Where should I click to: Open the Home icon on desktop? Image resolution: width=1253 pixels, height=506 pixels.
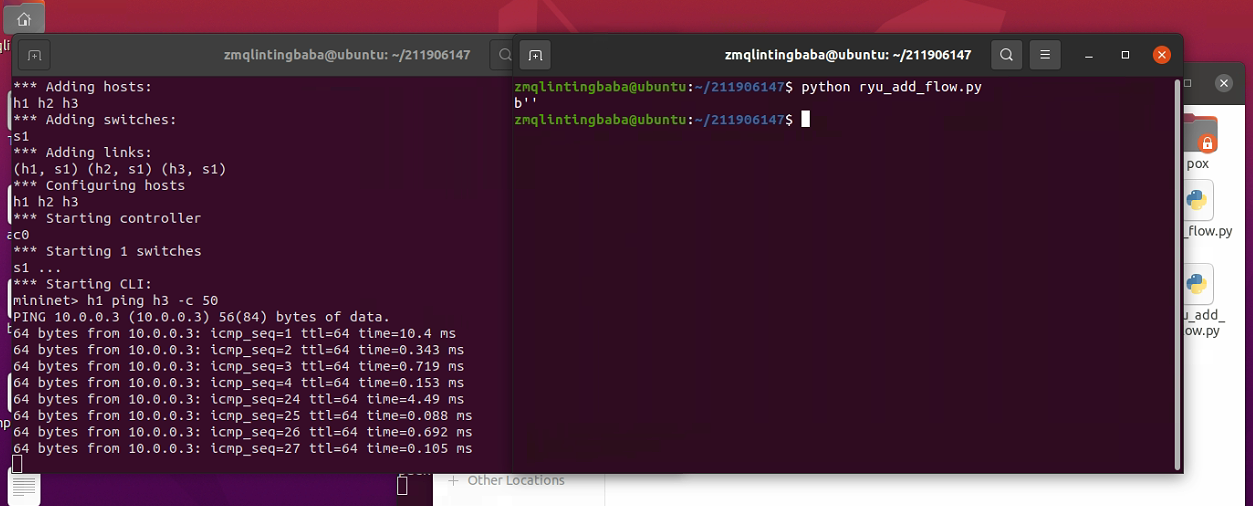pos(24,18)
